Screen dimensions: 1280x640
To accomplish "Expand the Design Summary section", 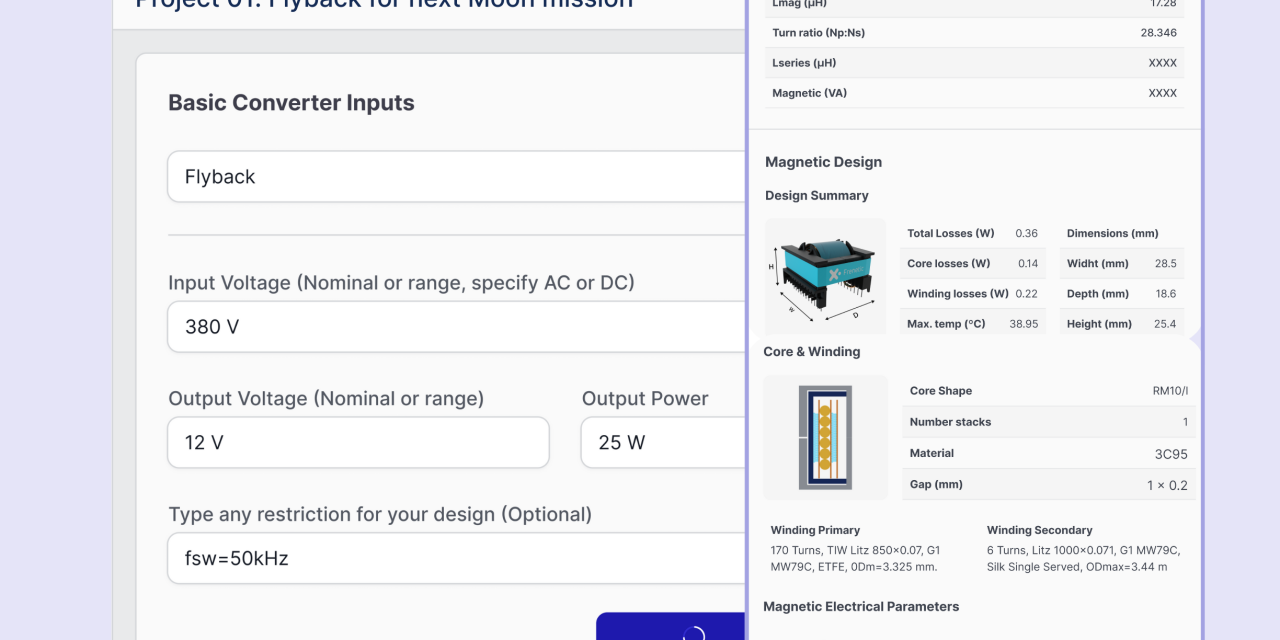I will coord(816,195).
